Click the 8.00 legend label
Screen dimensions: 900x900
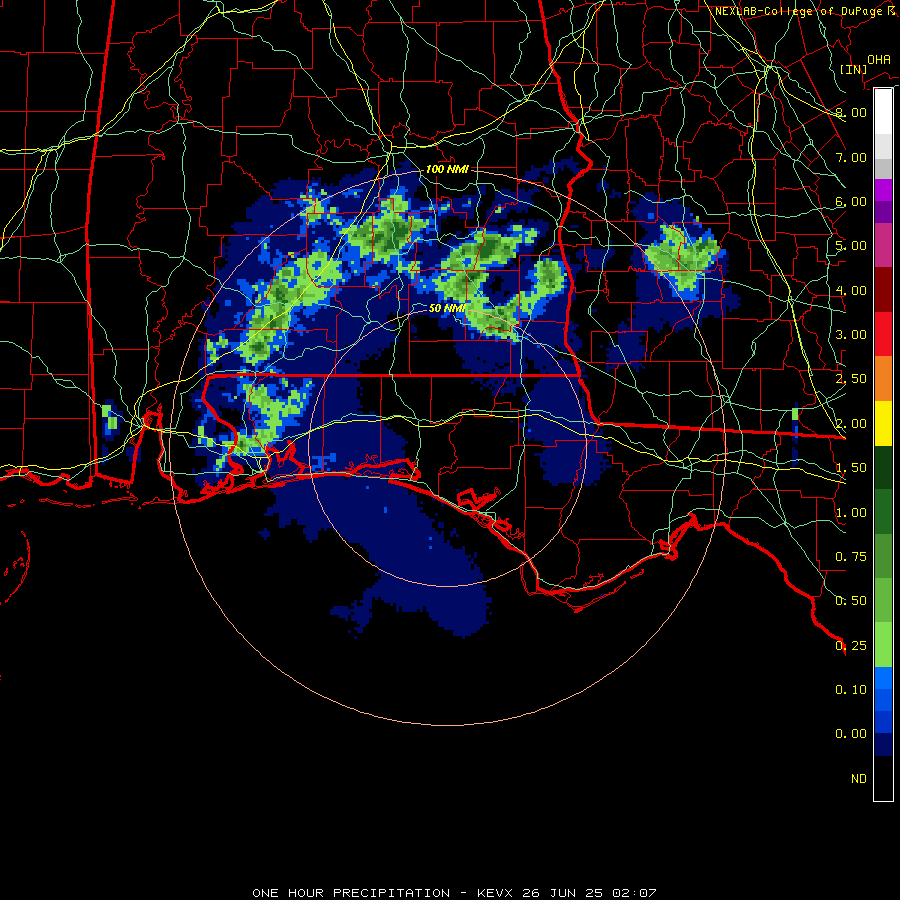coord(851,112)
